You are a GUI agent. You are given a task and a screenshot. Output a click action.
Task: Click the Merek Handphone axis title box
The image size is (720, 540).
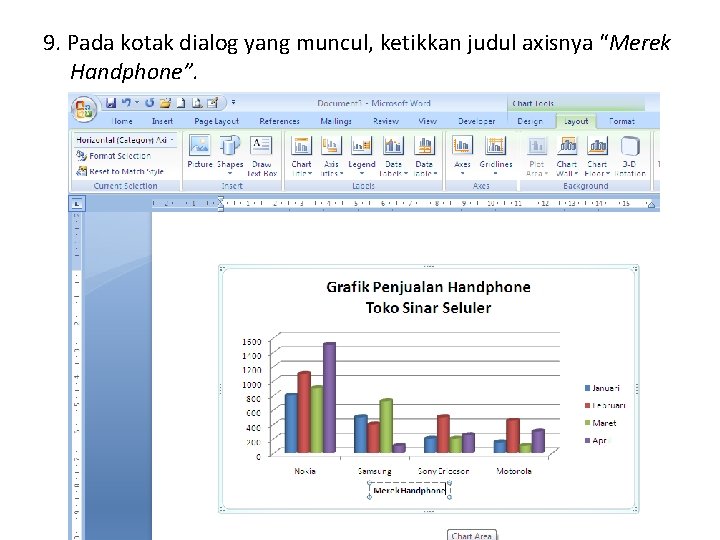(409, 490)
